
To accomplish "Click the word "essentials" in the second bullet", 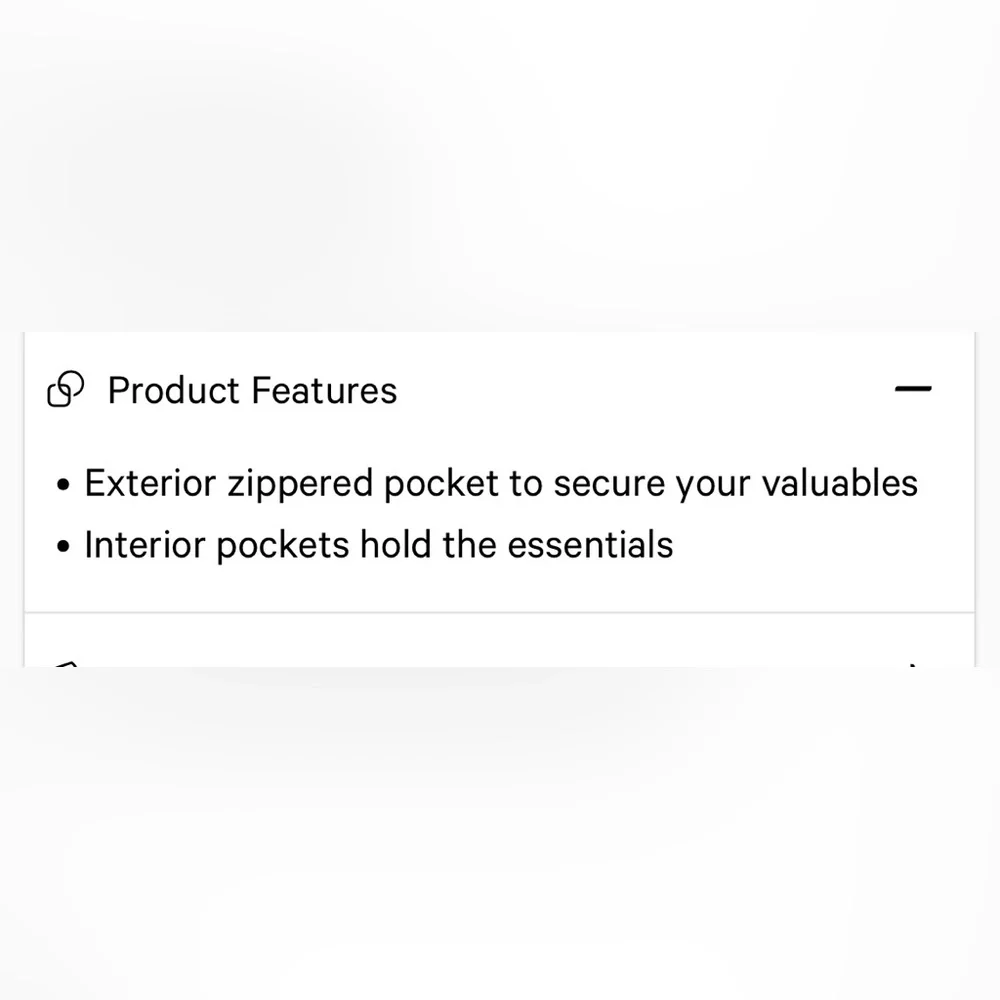I will [x=590, y=545].
